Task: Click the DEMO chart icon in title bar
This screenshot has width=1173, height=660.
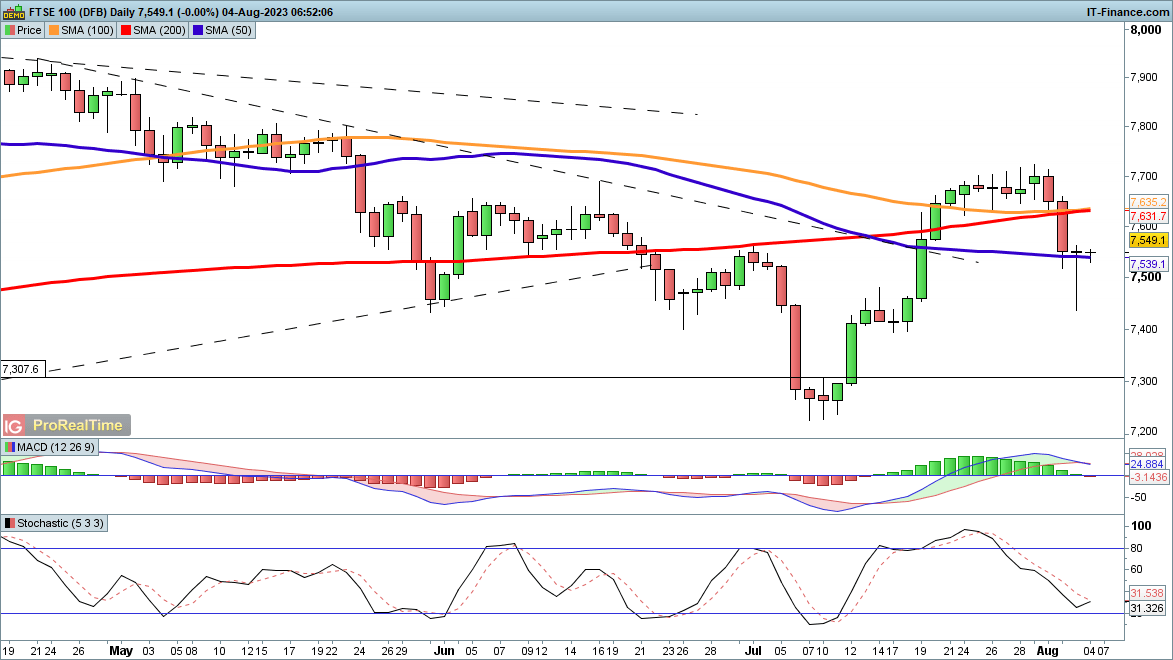Action: click(x=12, y=11)
